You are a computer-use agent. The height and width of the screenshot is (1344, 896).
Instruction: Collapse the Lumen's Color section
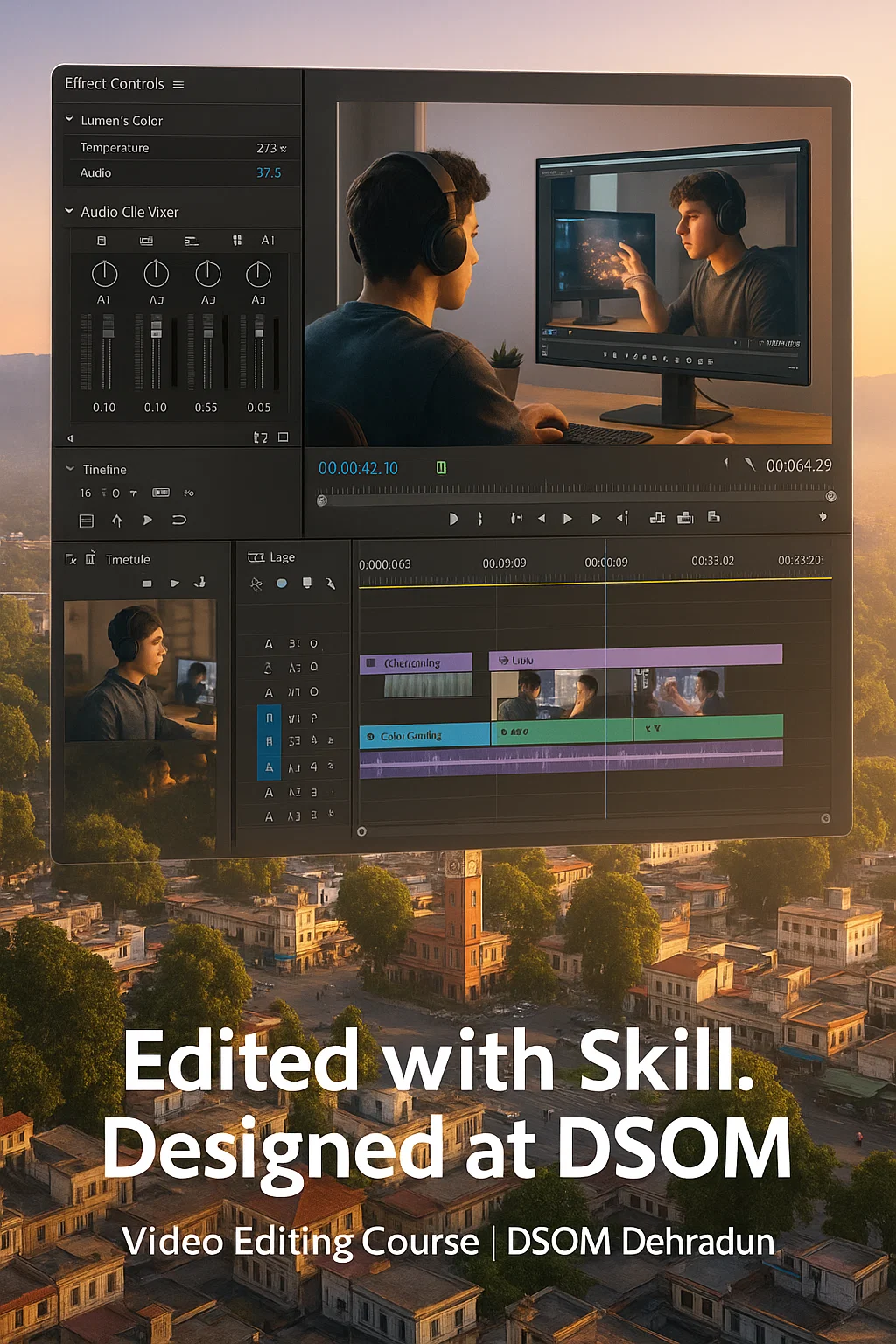tap(69, 119)
